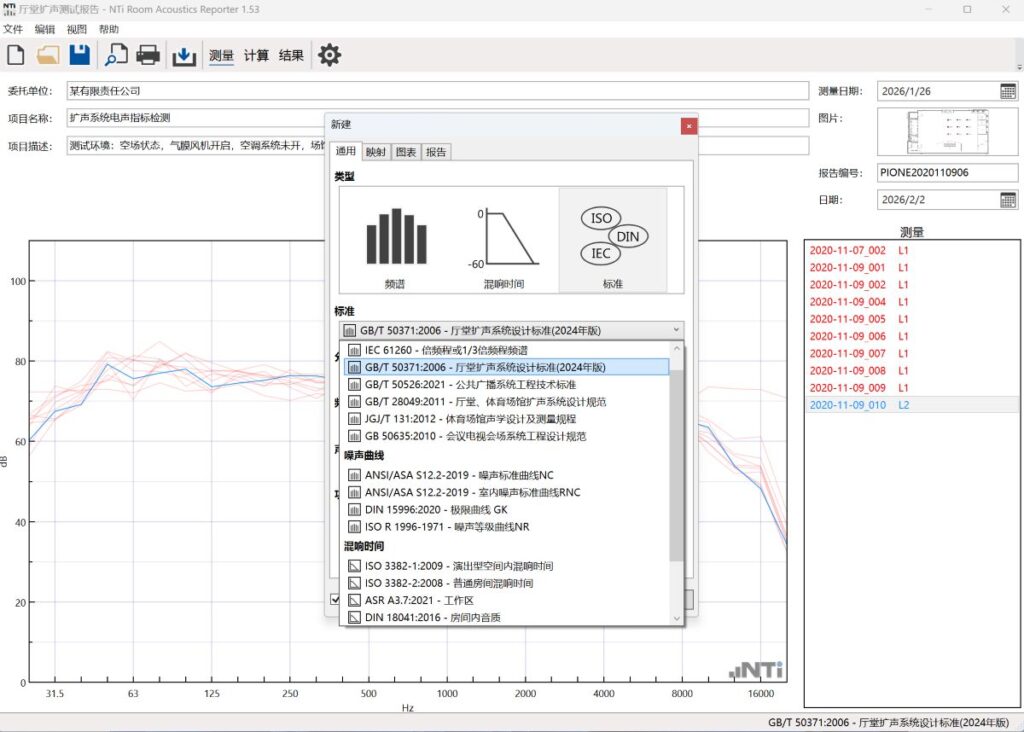
Task: Switch to the 图表 tab
Action: (406, 152)
